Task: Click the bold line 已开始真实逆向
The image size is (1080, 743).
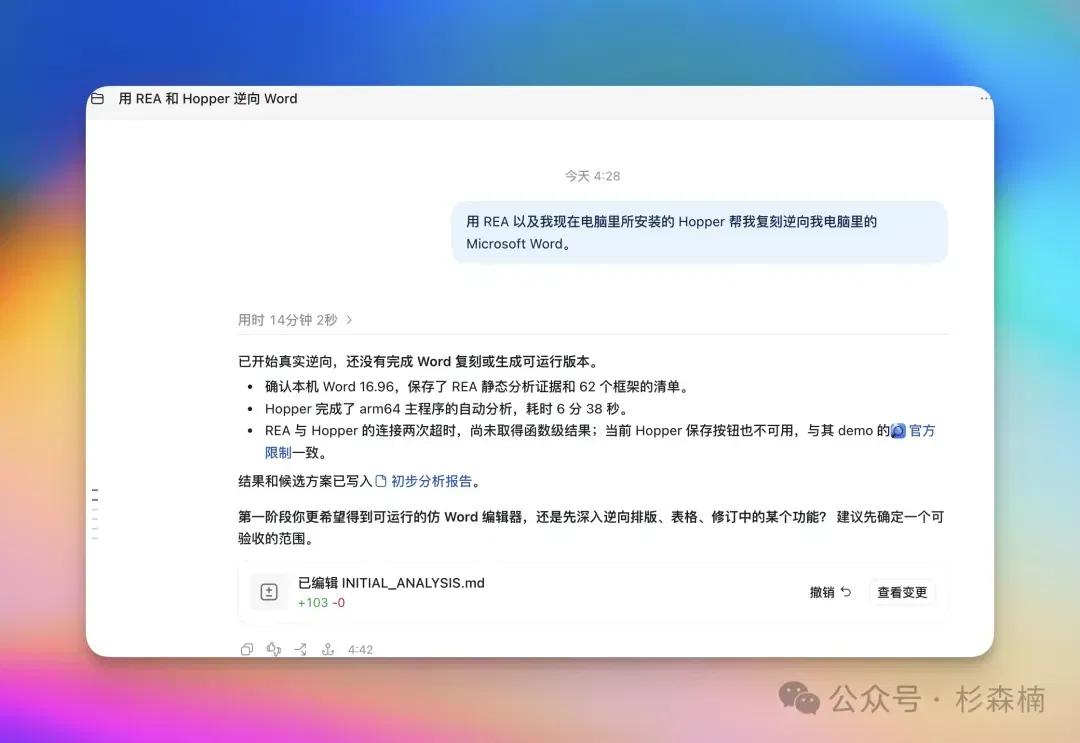Action: point(420,362)
